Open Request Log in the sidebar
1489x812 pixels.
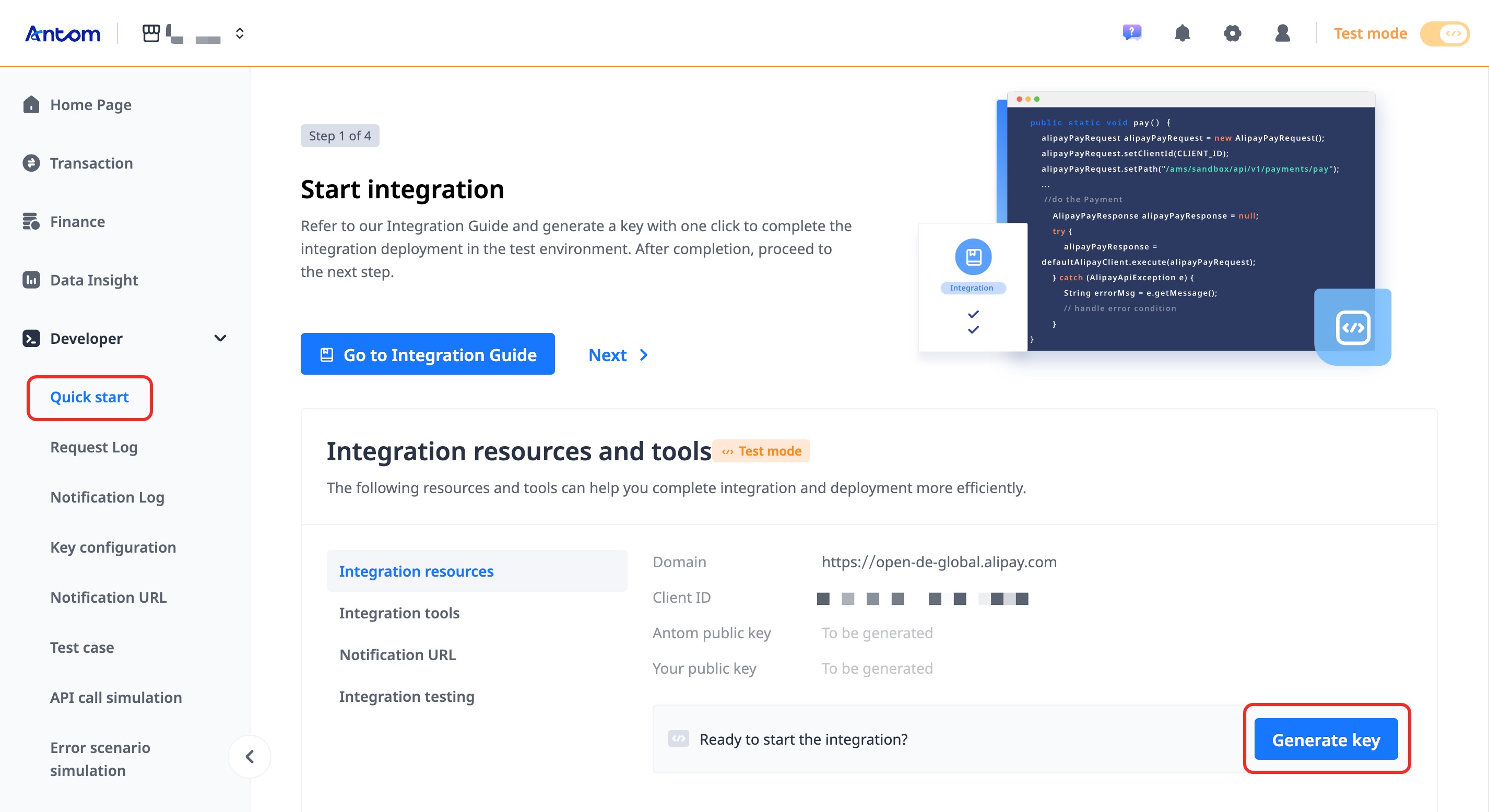pos(93,447)
